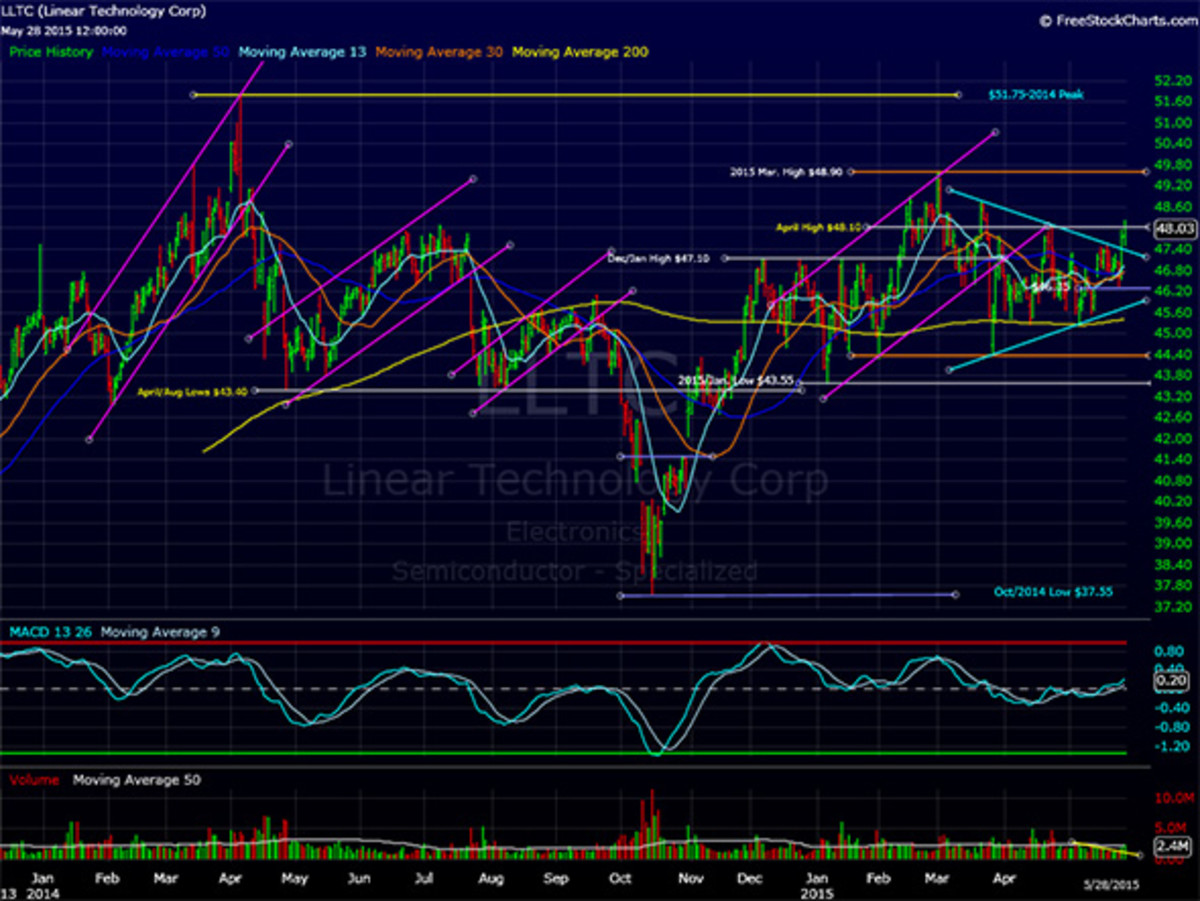Click the MACD value tag 0.20

[1170, 680]
